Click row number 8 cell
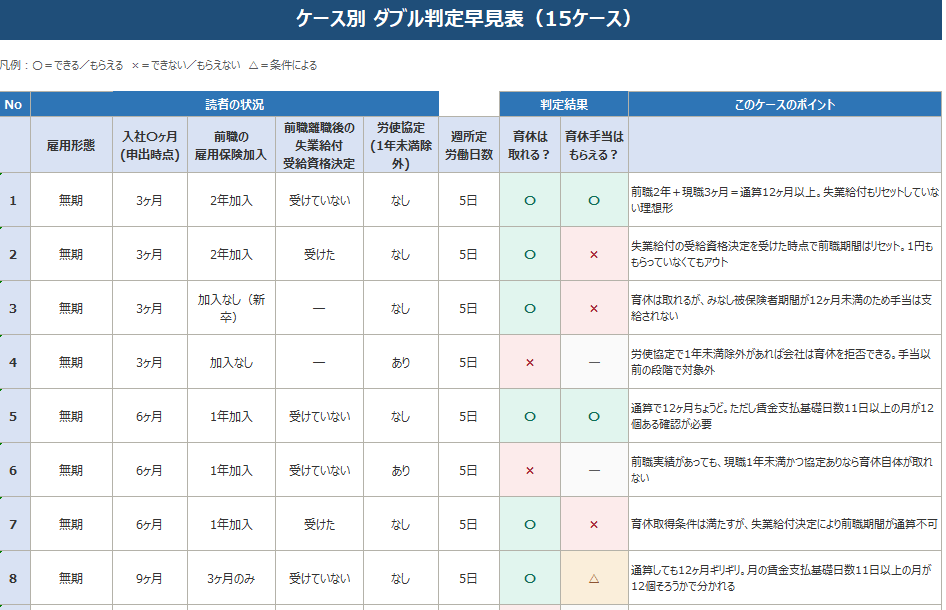The width and height of the screenshot is (946, 610). click(x=13, y=578)
